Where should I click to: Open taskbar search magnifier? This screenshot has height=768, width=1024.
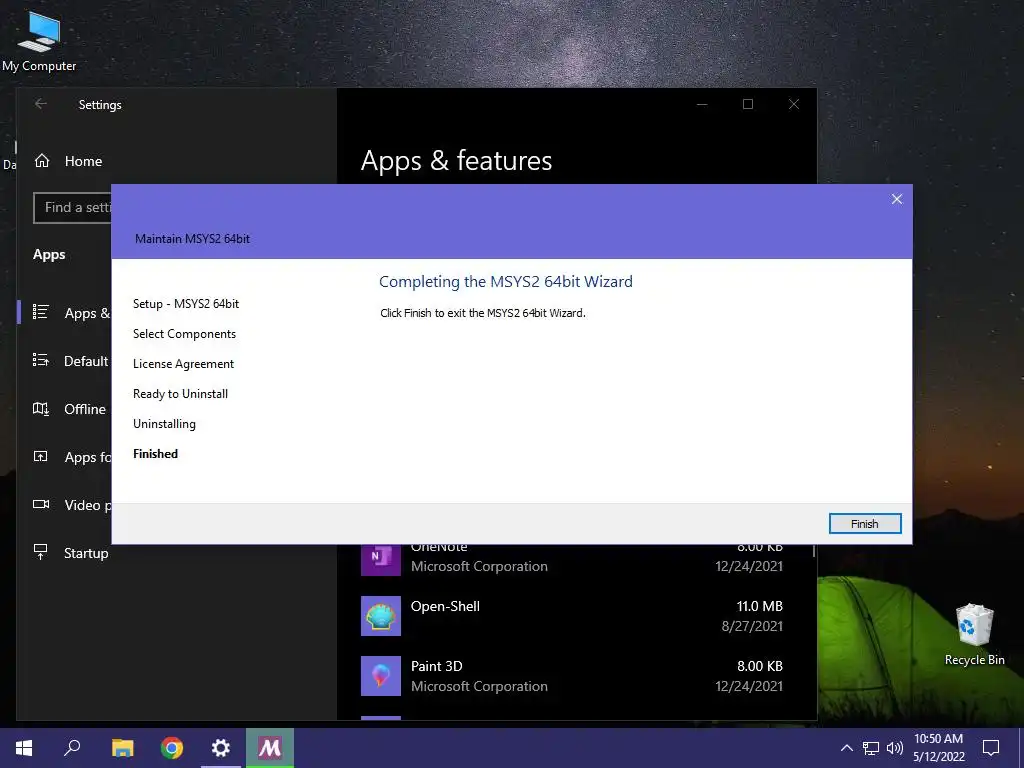72,748
